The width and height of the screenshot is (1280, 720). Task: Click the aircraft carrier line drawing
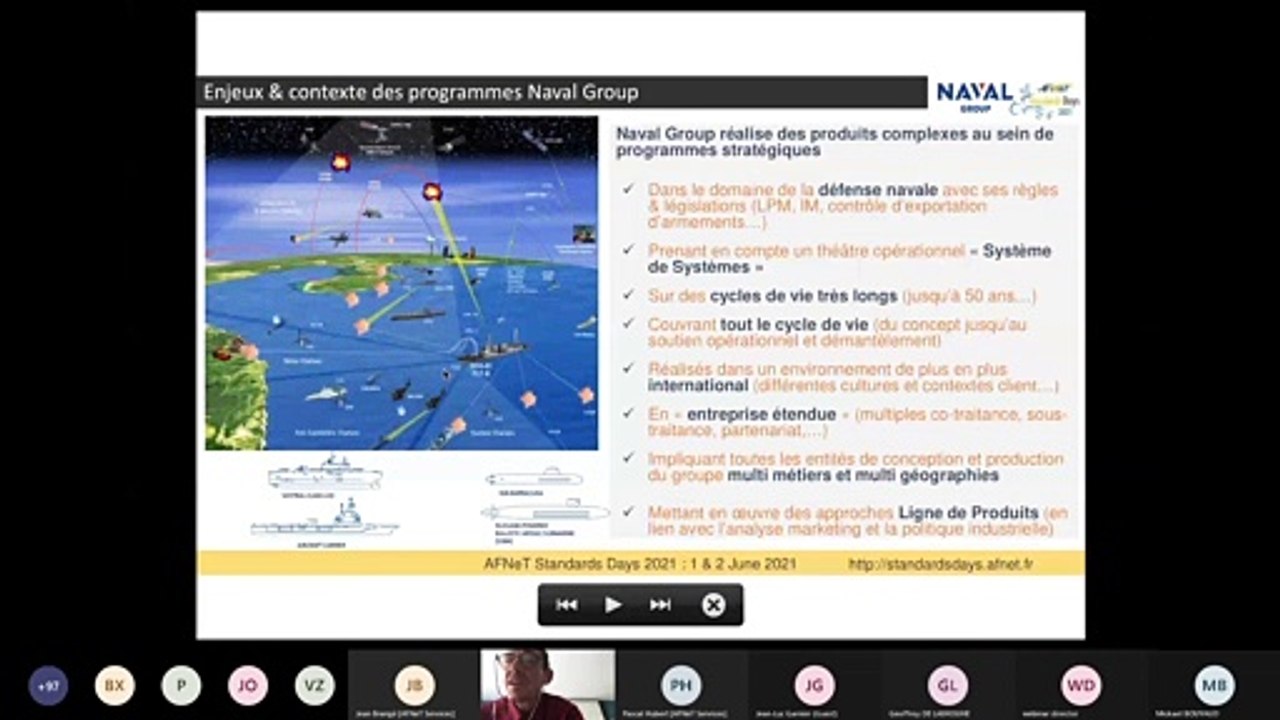pos(324,520)
